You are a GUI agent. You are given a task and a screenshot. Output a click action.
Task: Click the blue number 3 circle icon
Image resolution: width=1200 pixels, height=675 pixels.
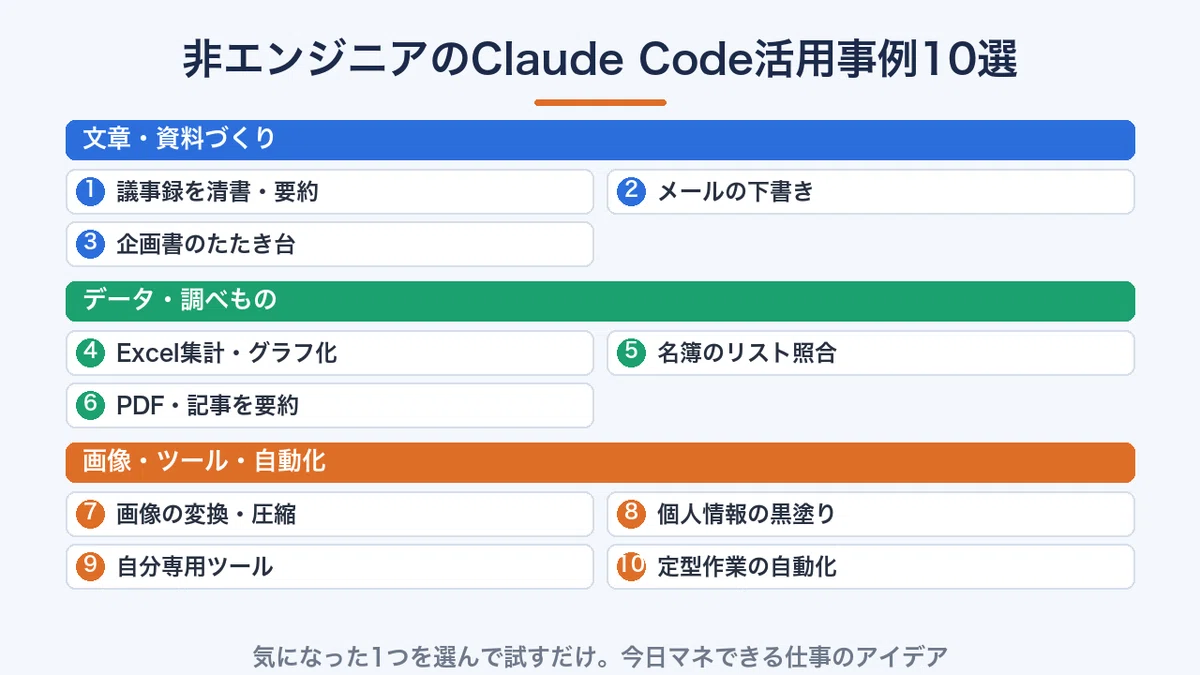click(90, 244)
